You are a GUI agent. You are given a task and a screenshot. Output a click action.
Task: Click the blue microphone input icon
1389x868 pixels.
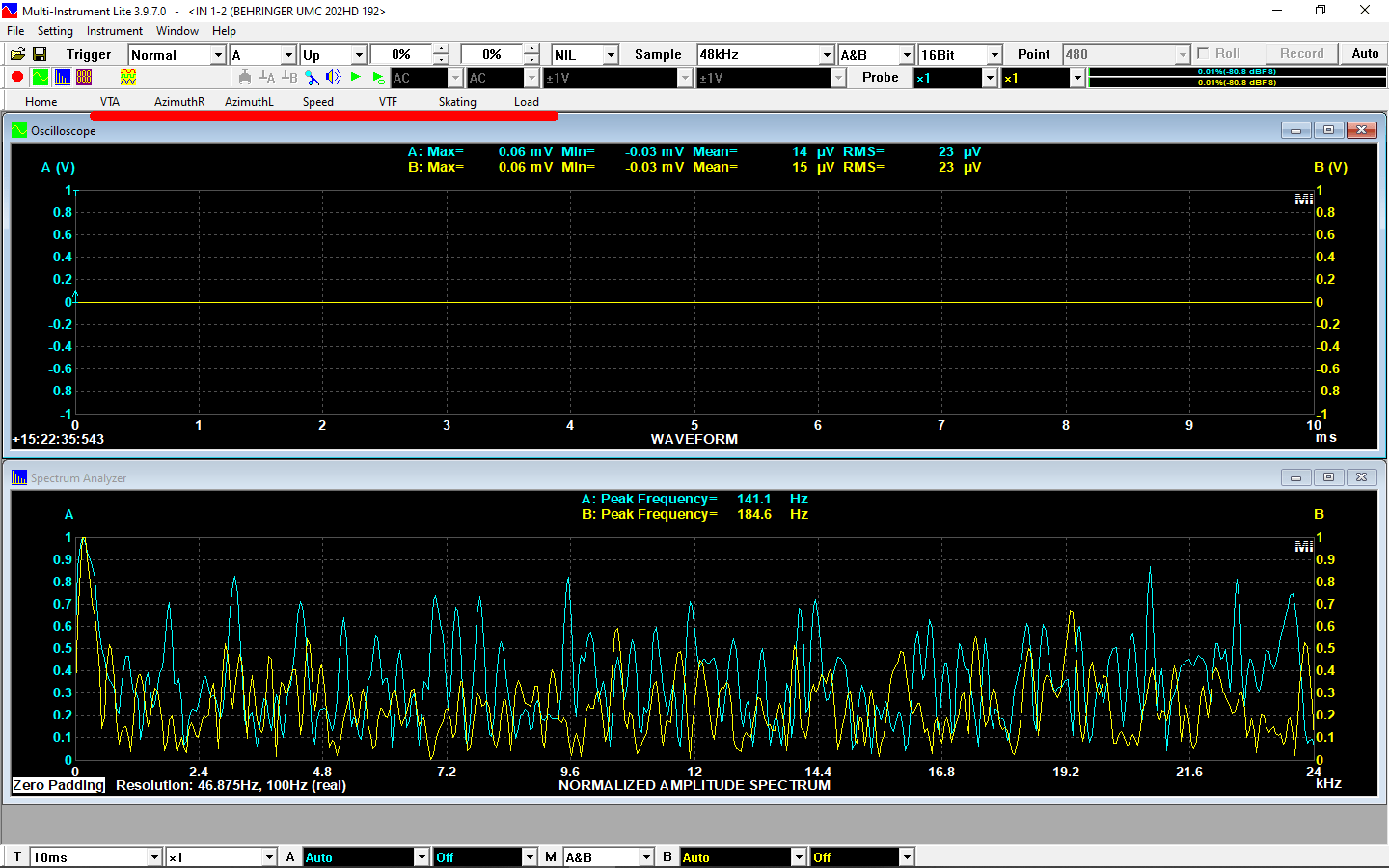pos(312,77)
